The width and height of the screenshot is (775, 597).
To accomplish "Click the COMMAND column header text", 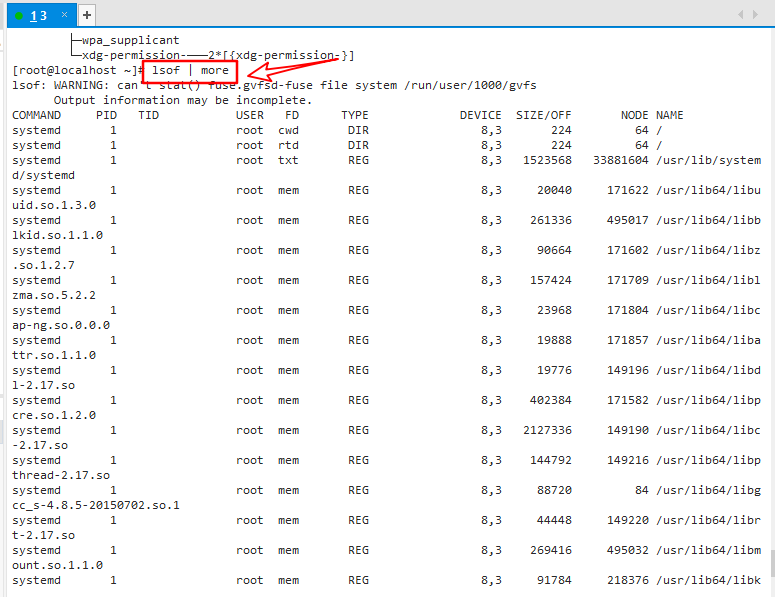I will (37, 115).
